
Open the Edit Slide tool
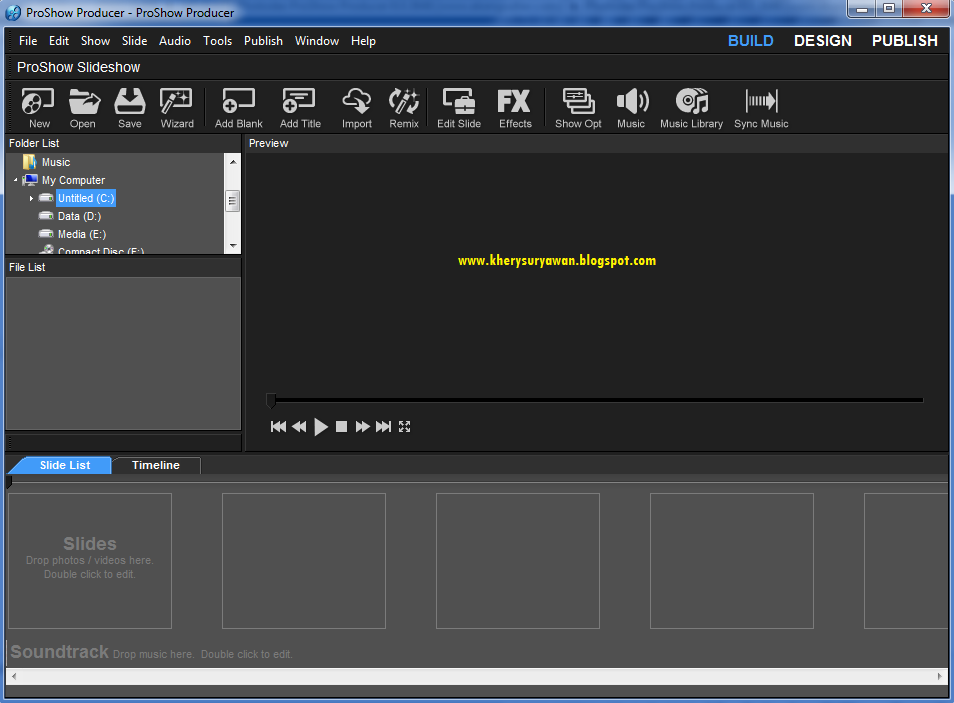coord(459,108)
